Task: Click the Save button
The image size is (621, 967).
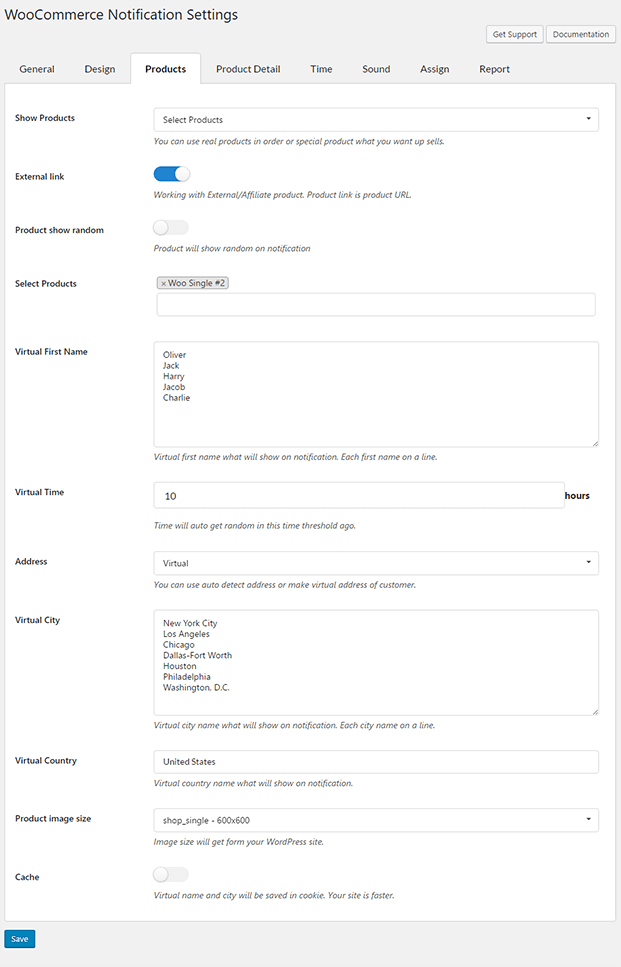Action: point(19,938)
